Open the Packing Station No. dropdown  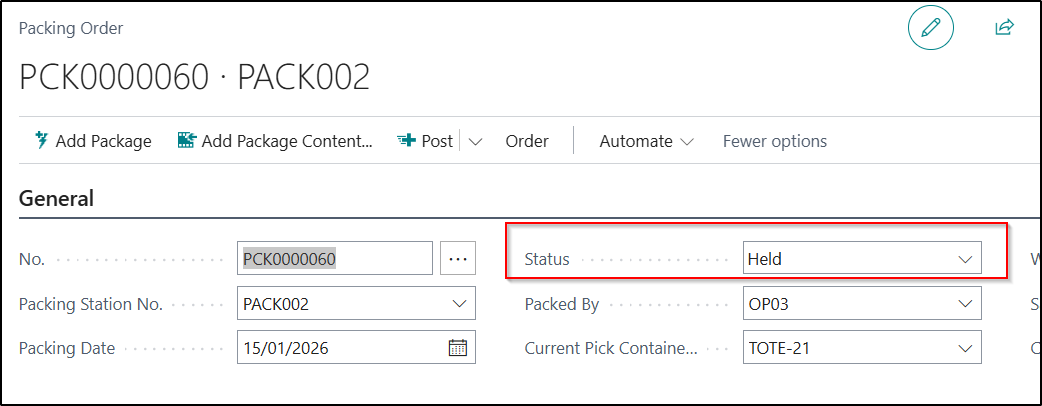(459, 304)
